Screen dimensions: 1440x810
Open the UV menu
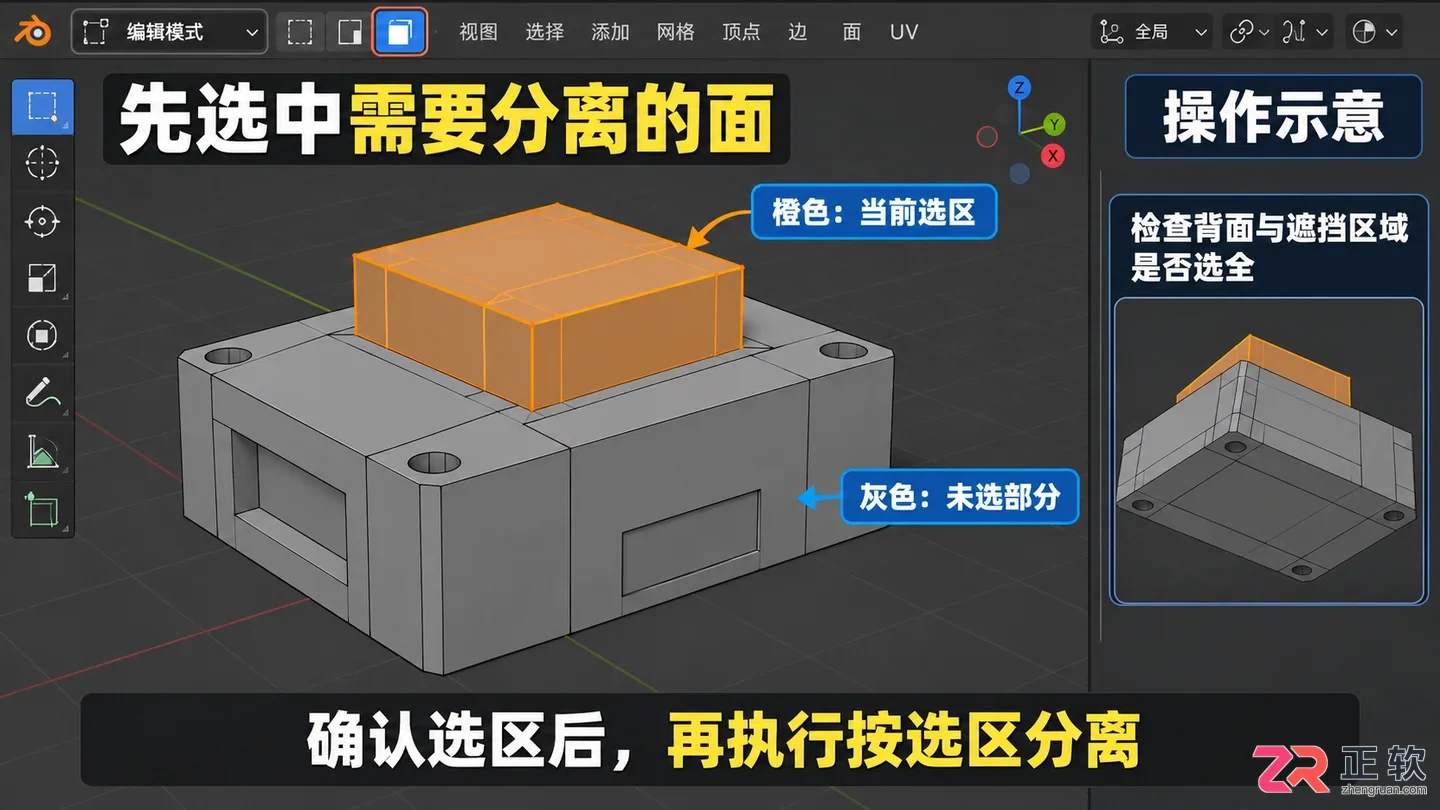[904, 32]
